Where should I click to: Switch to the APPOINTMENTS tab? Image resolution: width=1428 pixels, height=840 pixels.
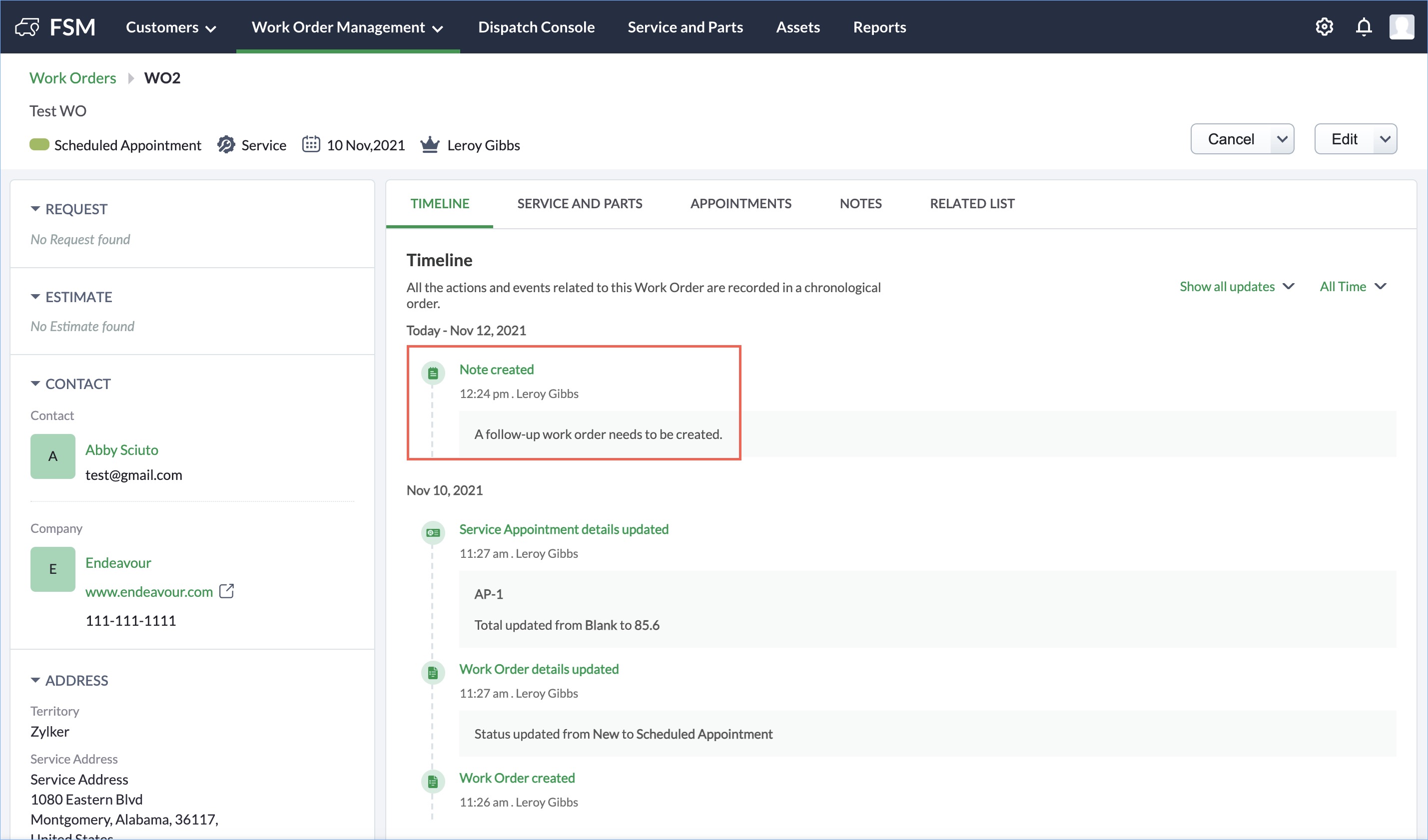[740, 203]
